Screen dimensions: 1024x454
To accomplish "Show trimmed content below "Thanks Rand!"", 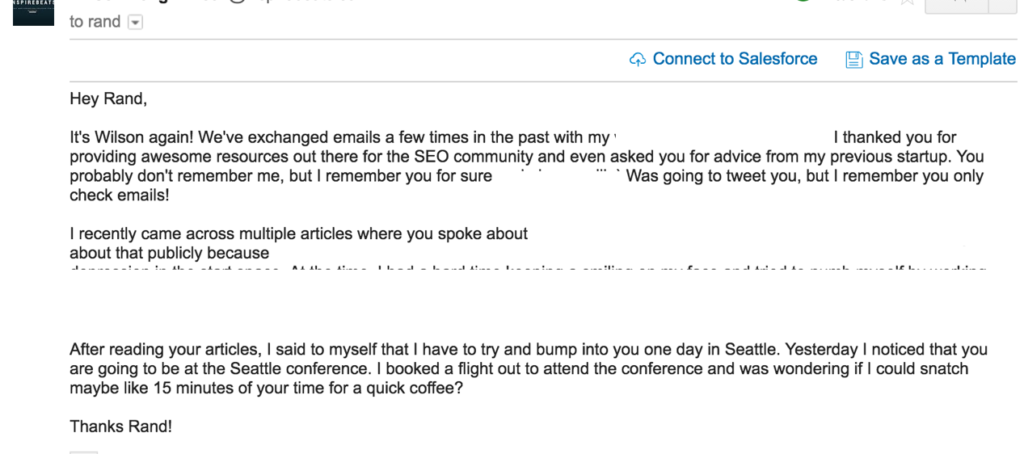I will [84, 450].
